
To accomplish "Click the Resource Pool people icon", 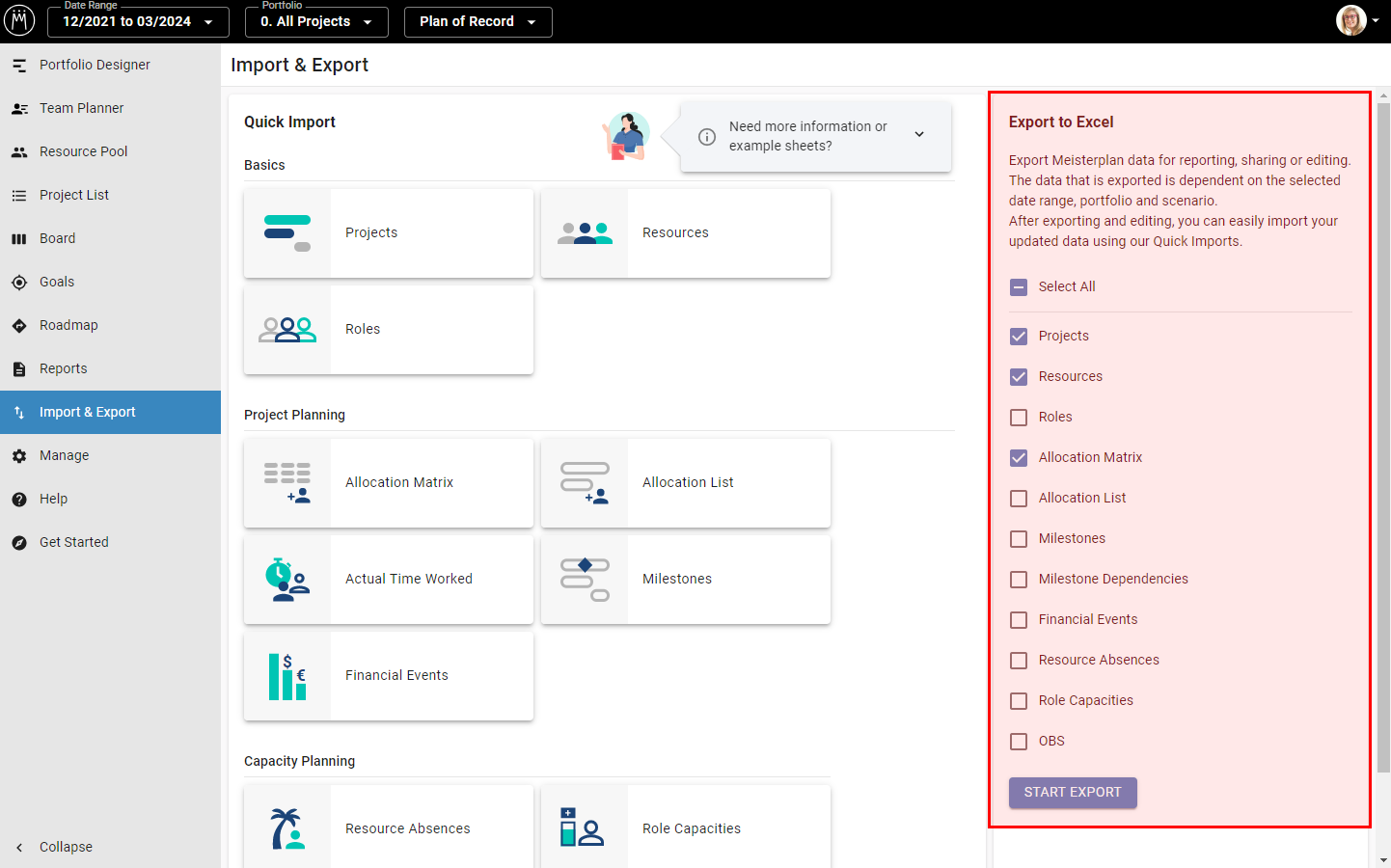I will [x=19, y=152].
